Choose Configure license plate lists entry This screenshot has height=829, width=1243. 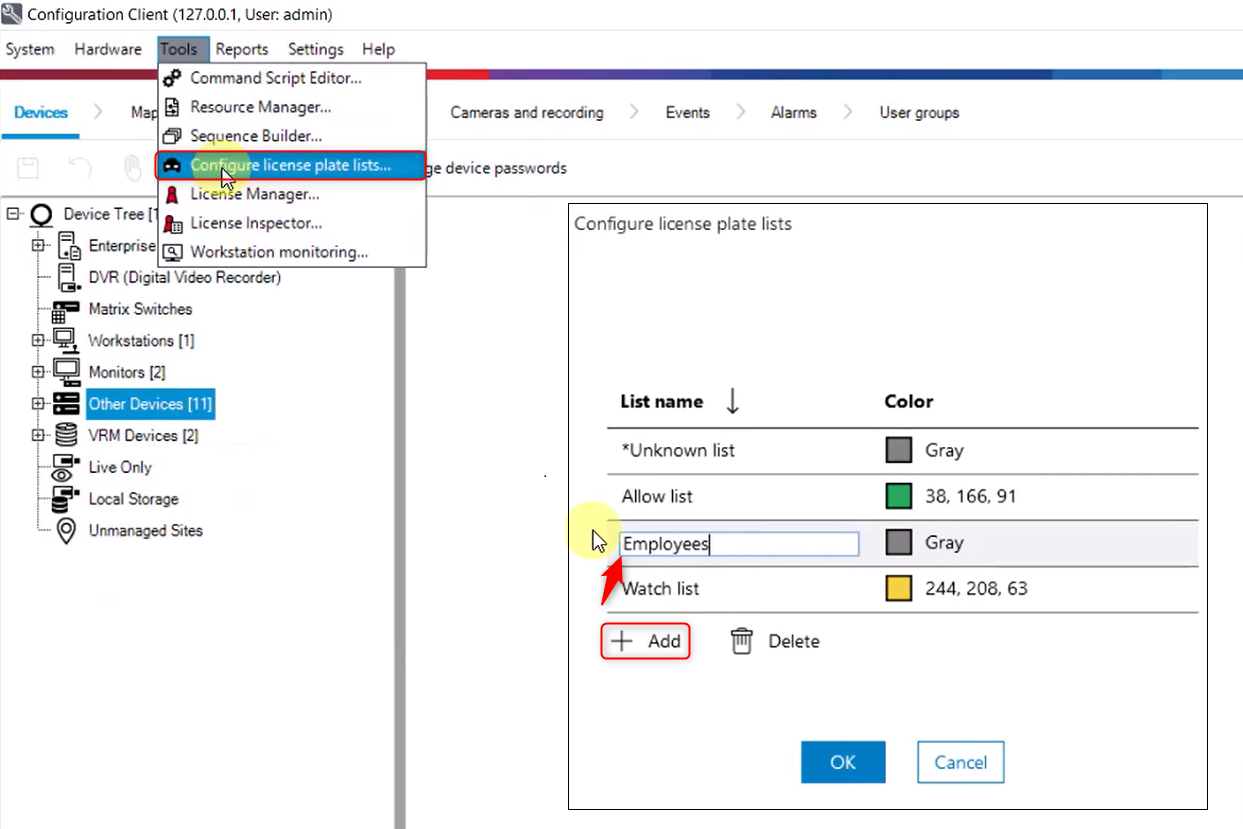292,165
